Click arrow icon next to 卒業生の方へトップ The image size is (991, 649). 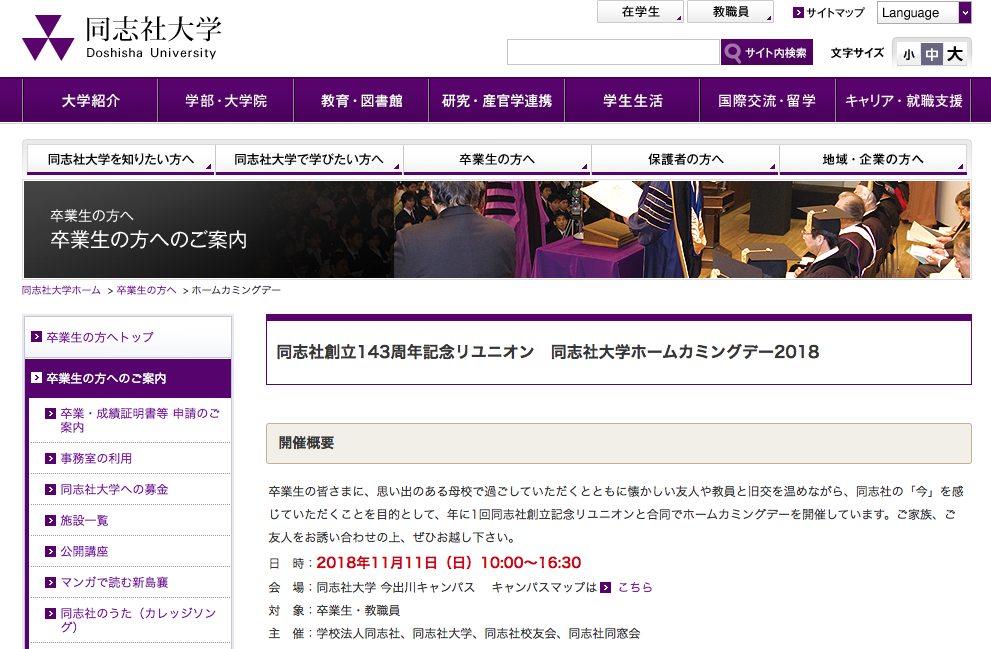point(37,338)
